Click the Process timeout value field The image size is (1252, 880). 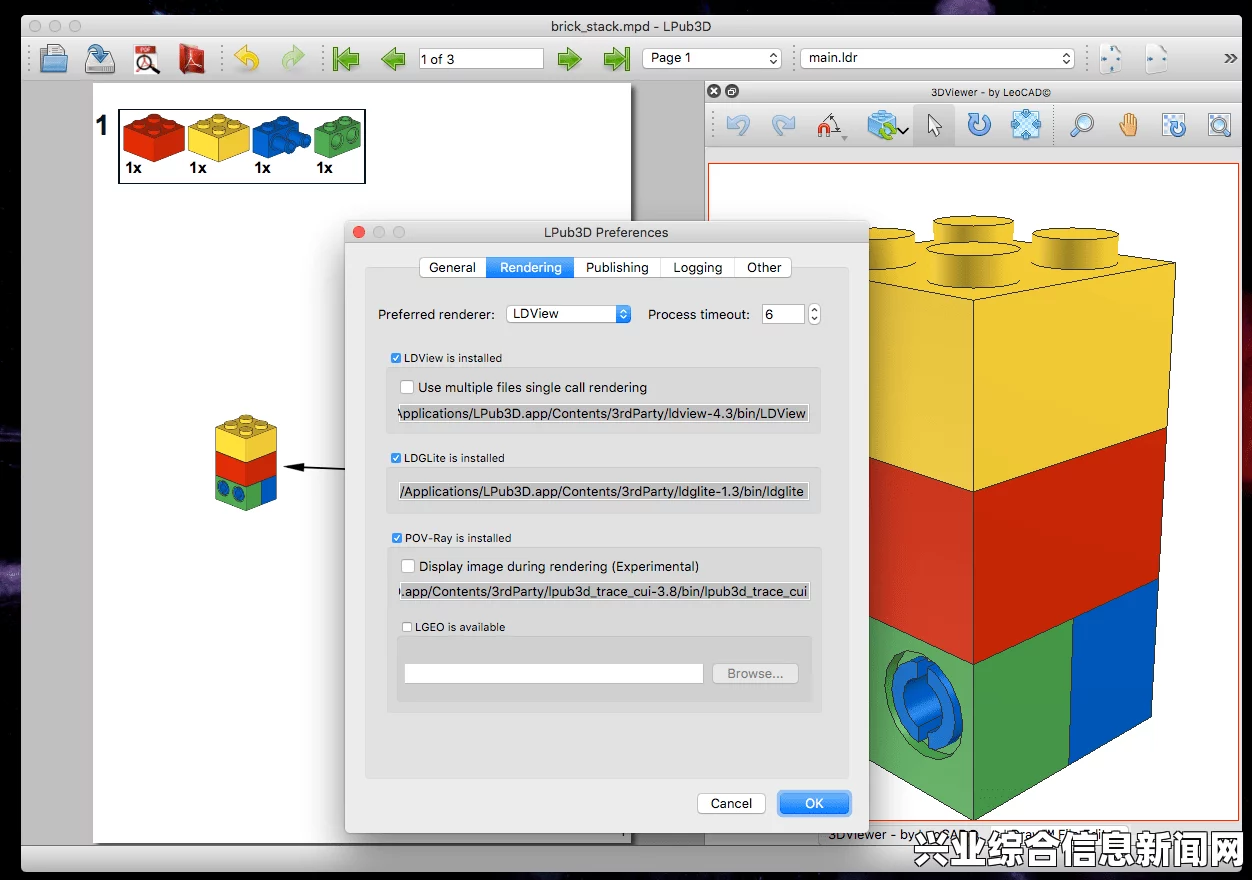783,314
